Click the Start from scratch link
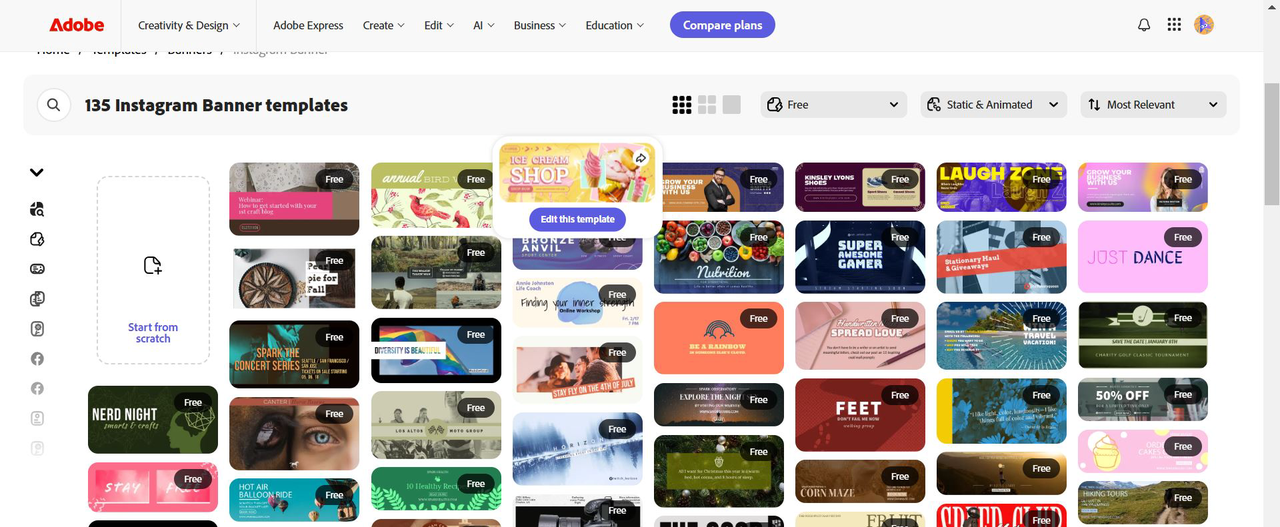This screenshot has height=527, width=1280. pyautogui.click(x=153, y=333)
